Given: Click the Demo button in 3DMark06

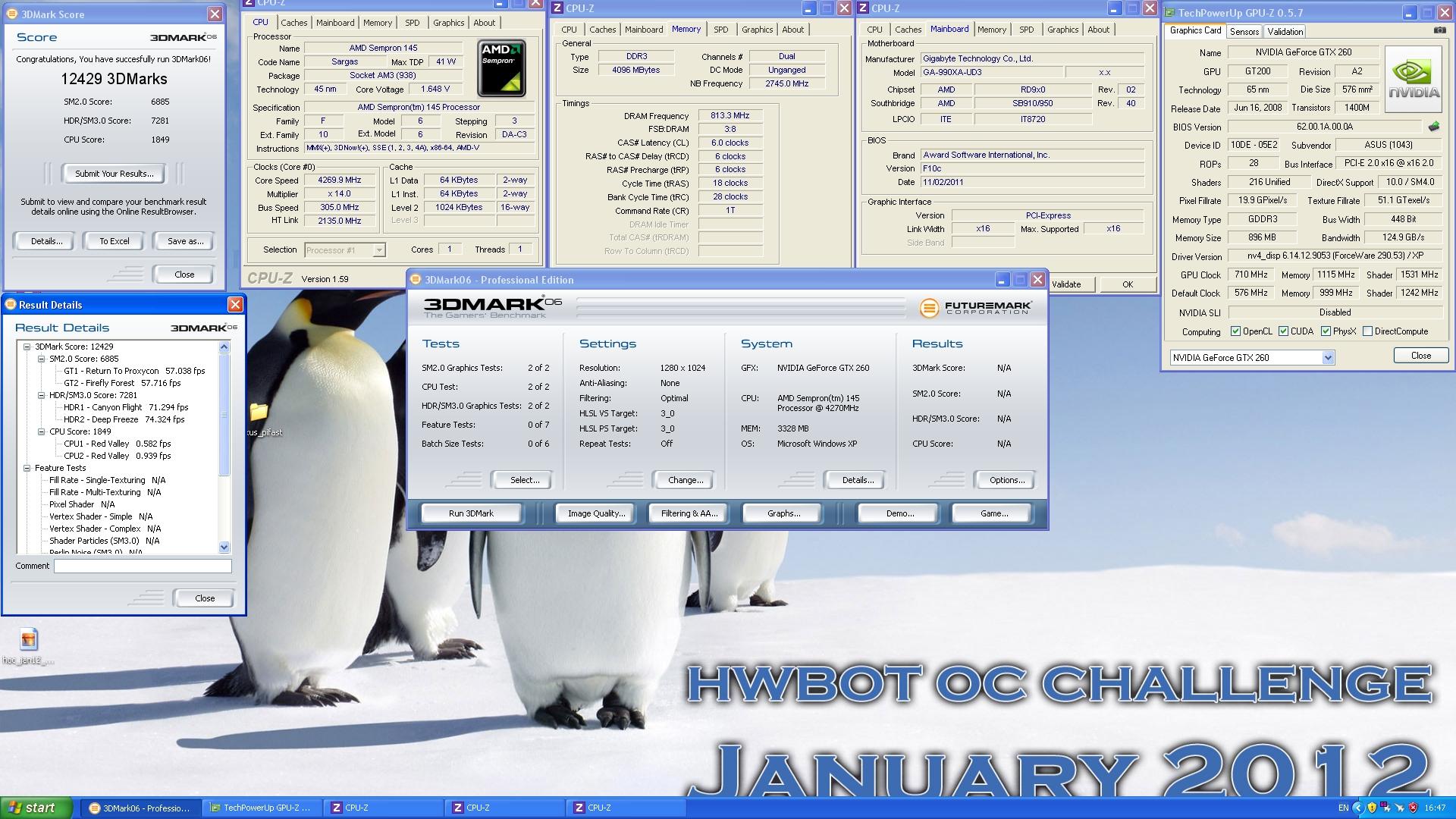Looking at the screenshot, I should tap(899, 513).
